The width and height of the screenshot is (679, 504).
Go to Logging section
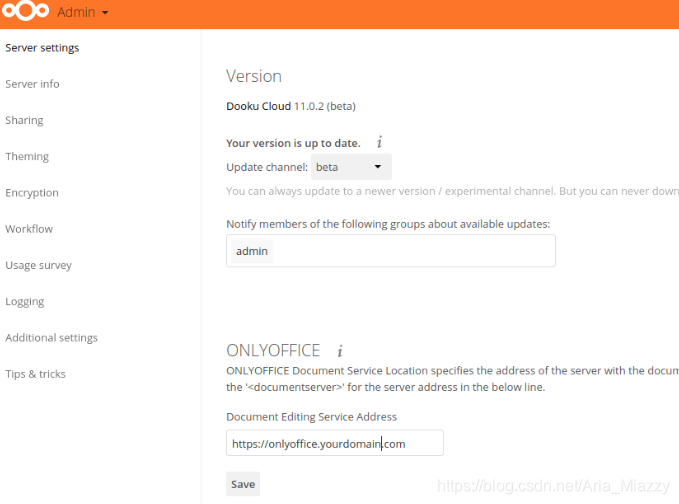click(25, 301)
